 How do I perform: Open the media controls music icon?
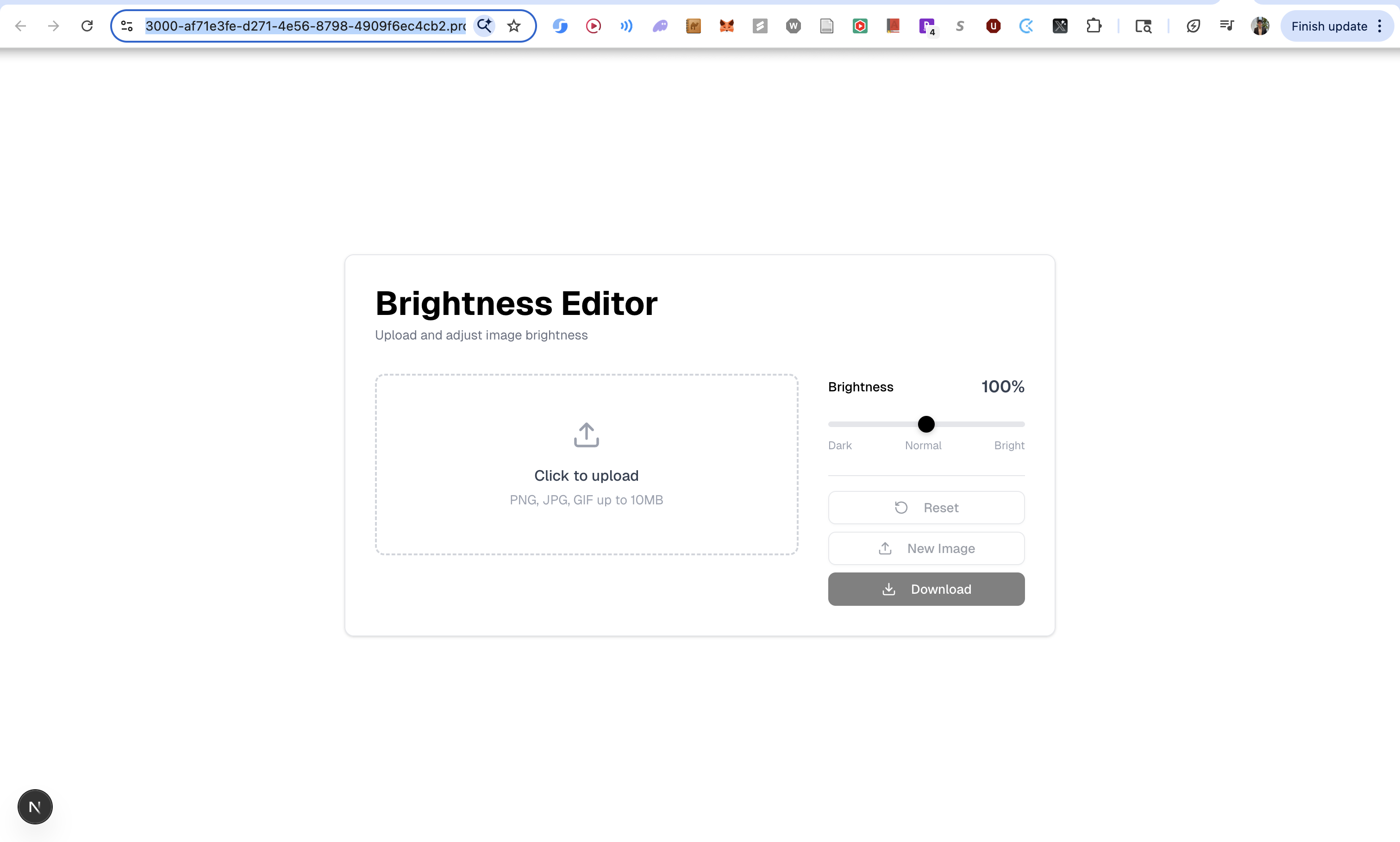pos(1226,26)
